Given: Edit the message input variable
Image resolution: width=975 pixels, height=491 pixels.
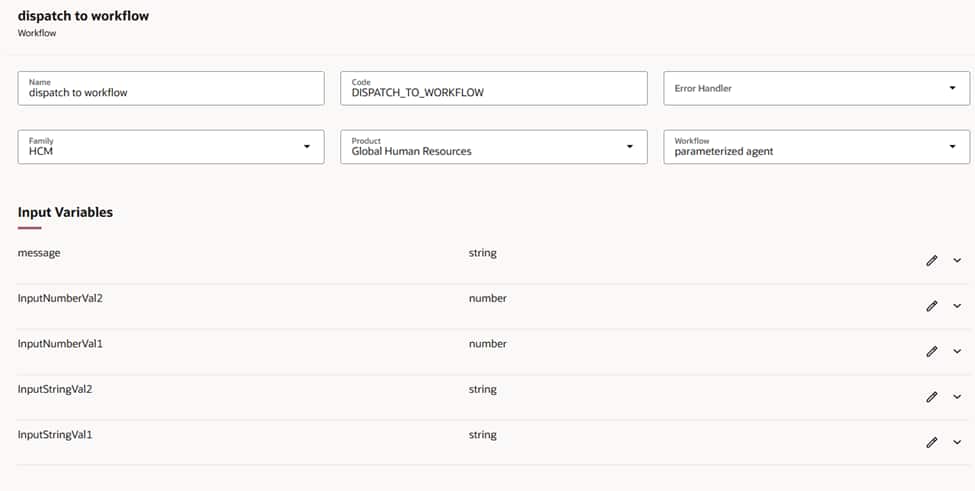Looking at the screenshot, I should click(x=932, y=261).
